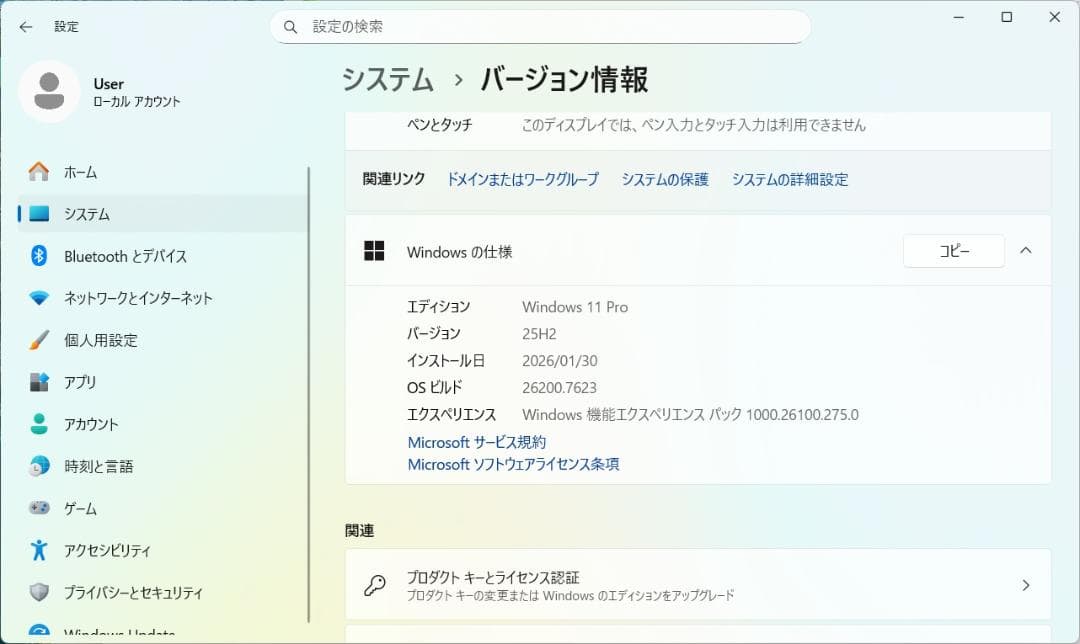This screenshot has height=644, width=1080.
Task: Open アクセシビリティ settings
Action: [163, 550]
